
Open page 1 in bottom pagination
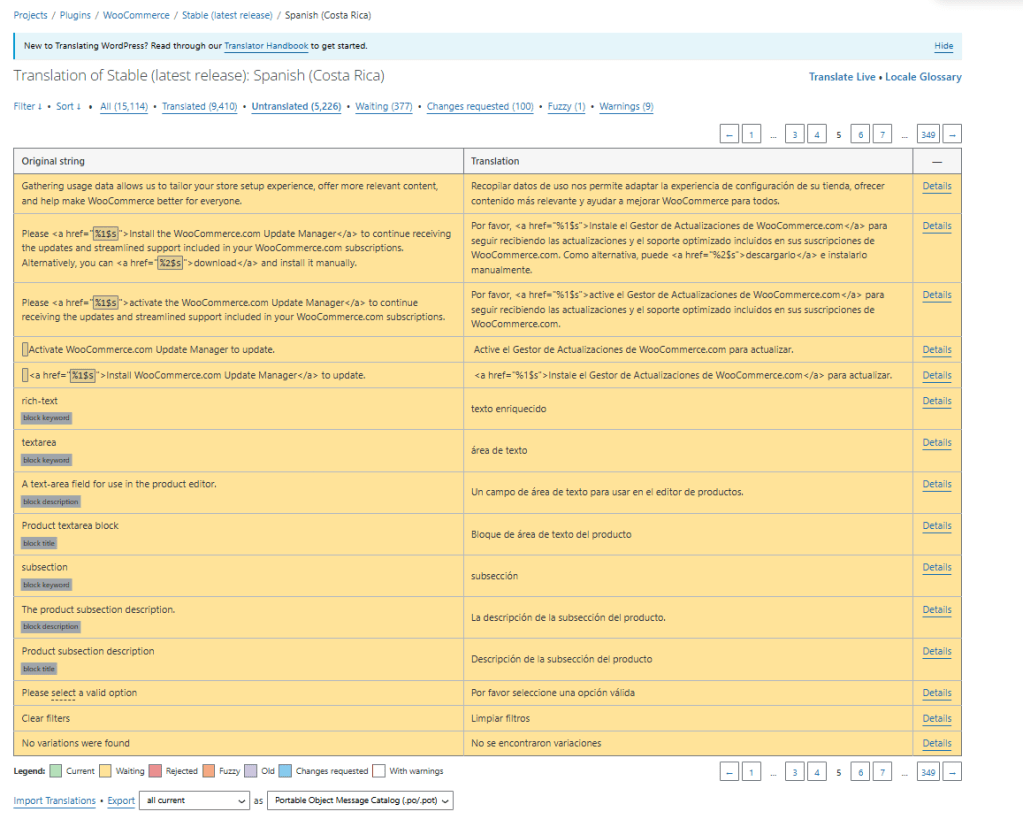(751, 772)
